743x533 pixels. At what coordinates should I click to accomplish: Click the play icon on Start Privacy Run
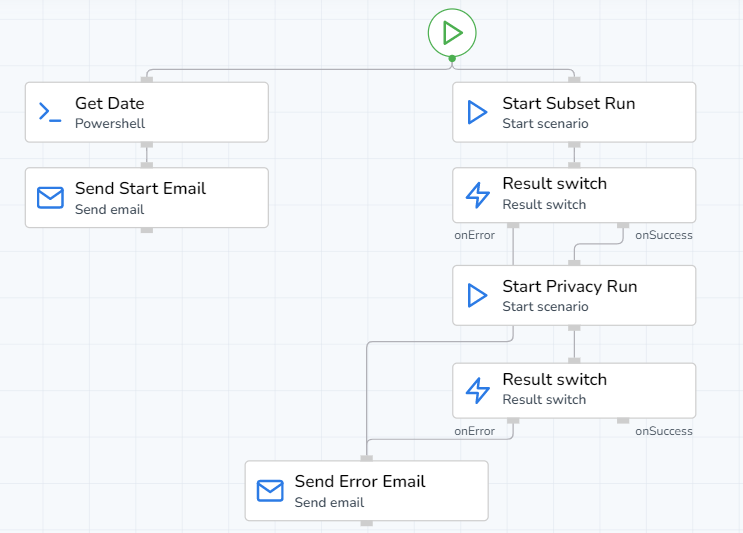[478, 295]
